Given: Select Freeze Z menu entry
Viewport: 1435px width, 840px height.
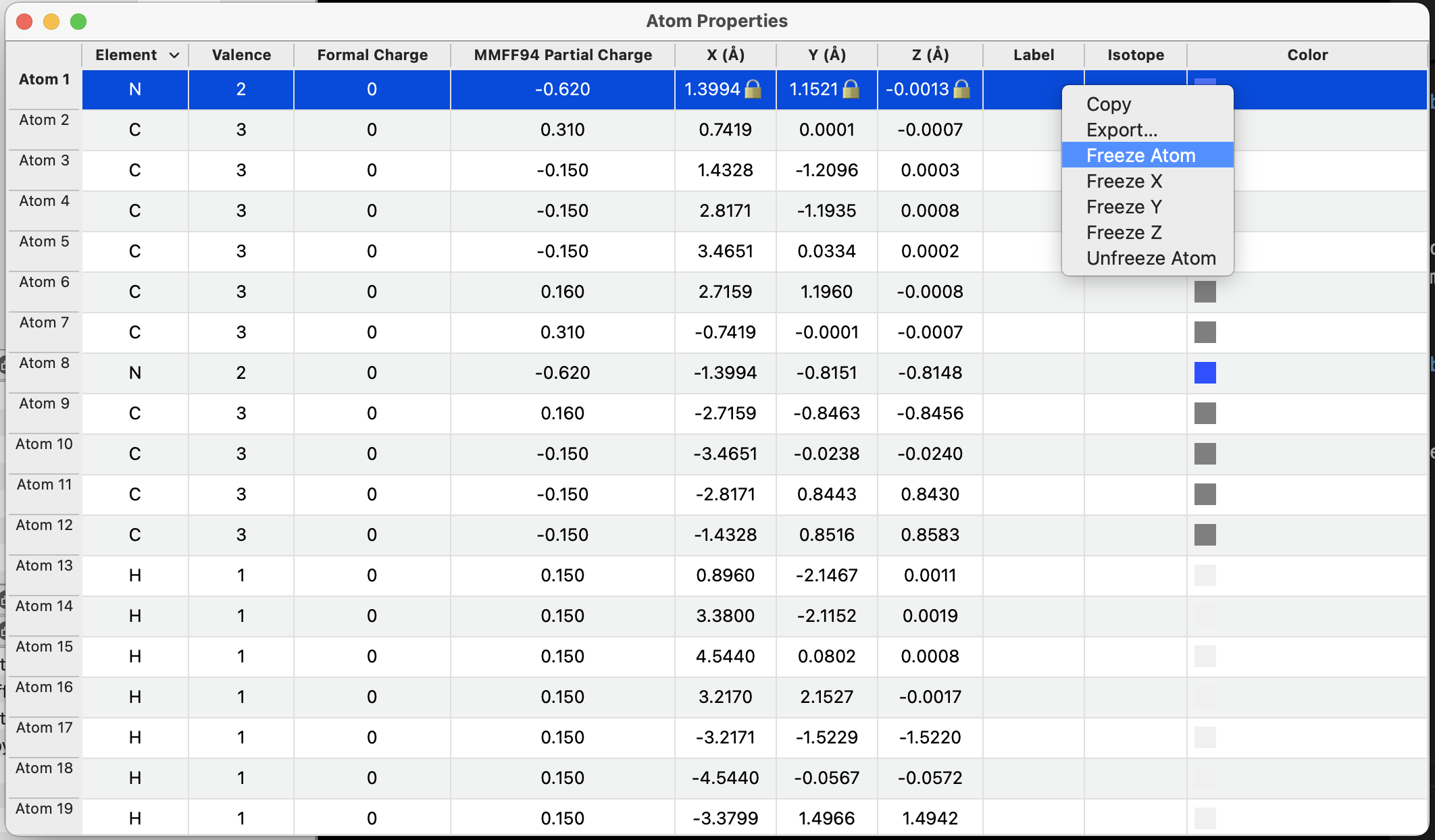Looking at the screenshot, I should click(x=1124, y=232).
